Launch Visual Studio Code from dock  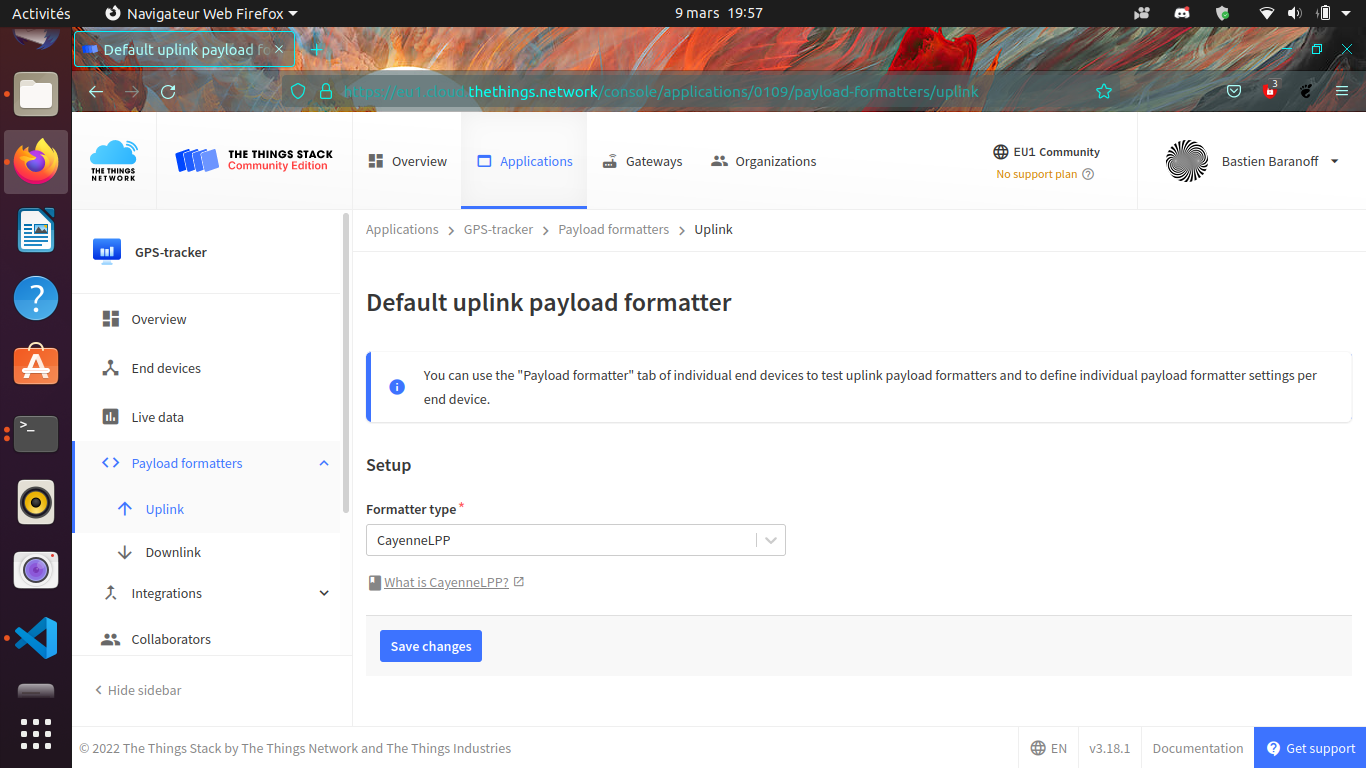tap(36, 638)
